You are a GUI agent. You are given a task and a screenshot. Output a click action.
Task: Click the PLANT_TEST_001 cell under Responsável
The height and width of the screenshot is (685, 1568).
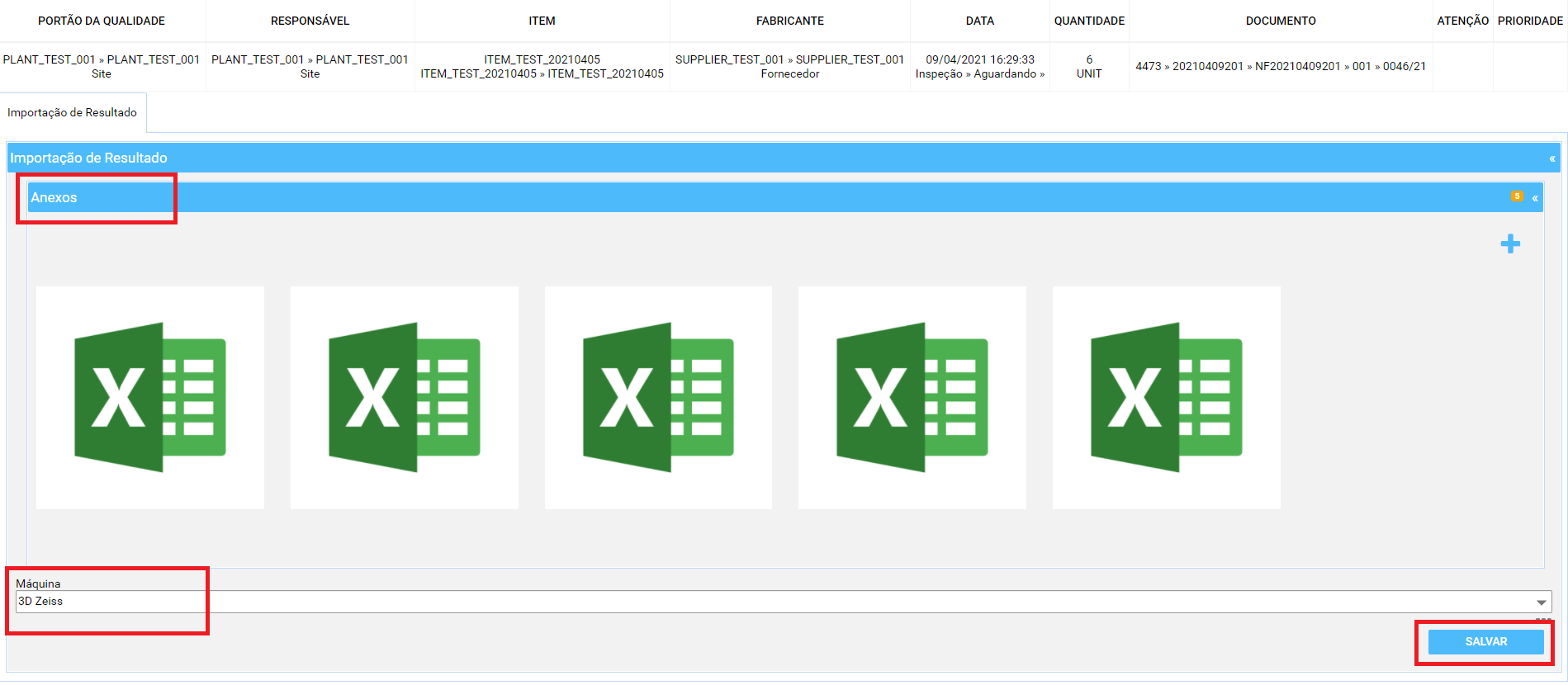[x=310, y=67]
